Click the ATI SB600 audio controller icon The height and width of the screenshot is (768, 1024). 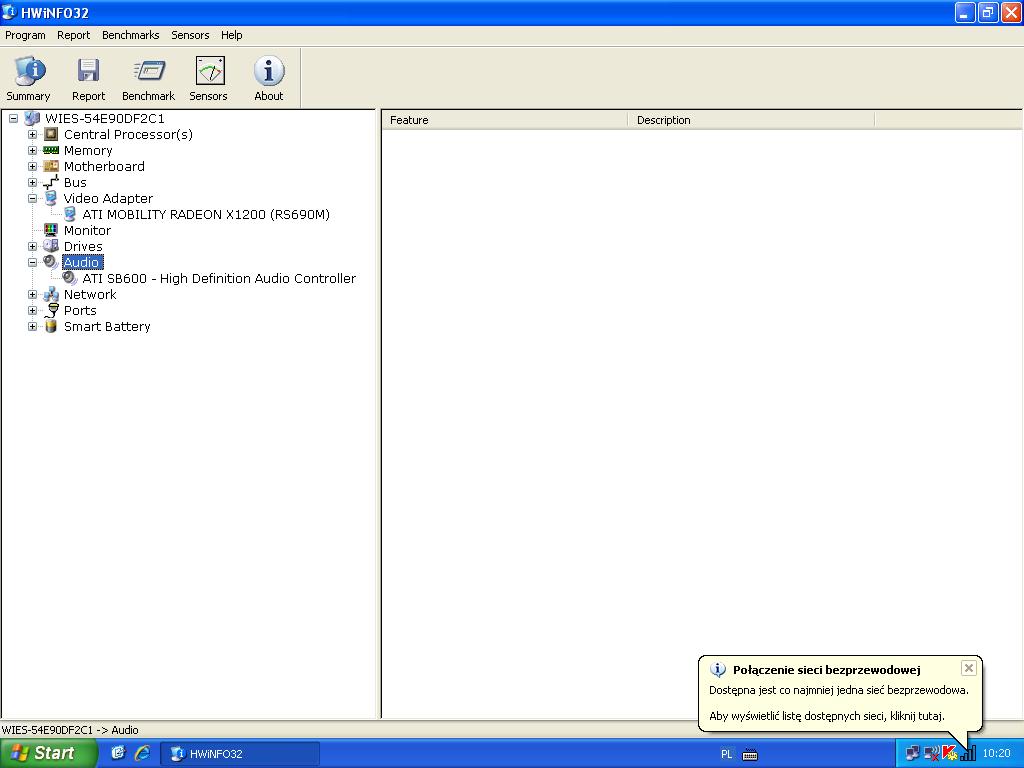pyautogui.click(x=70, y=278)
